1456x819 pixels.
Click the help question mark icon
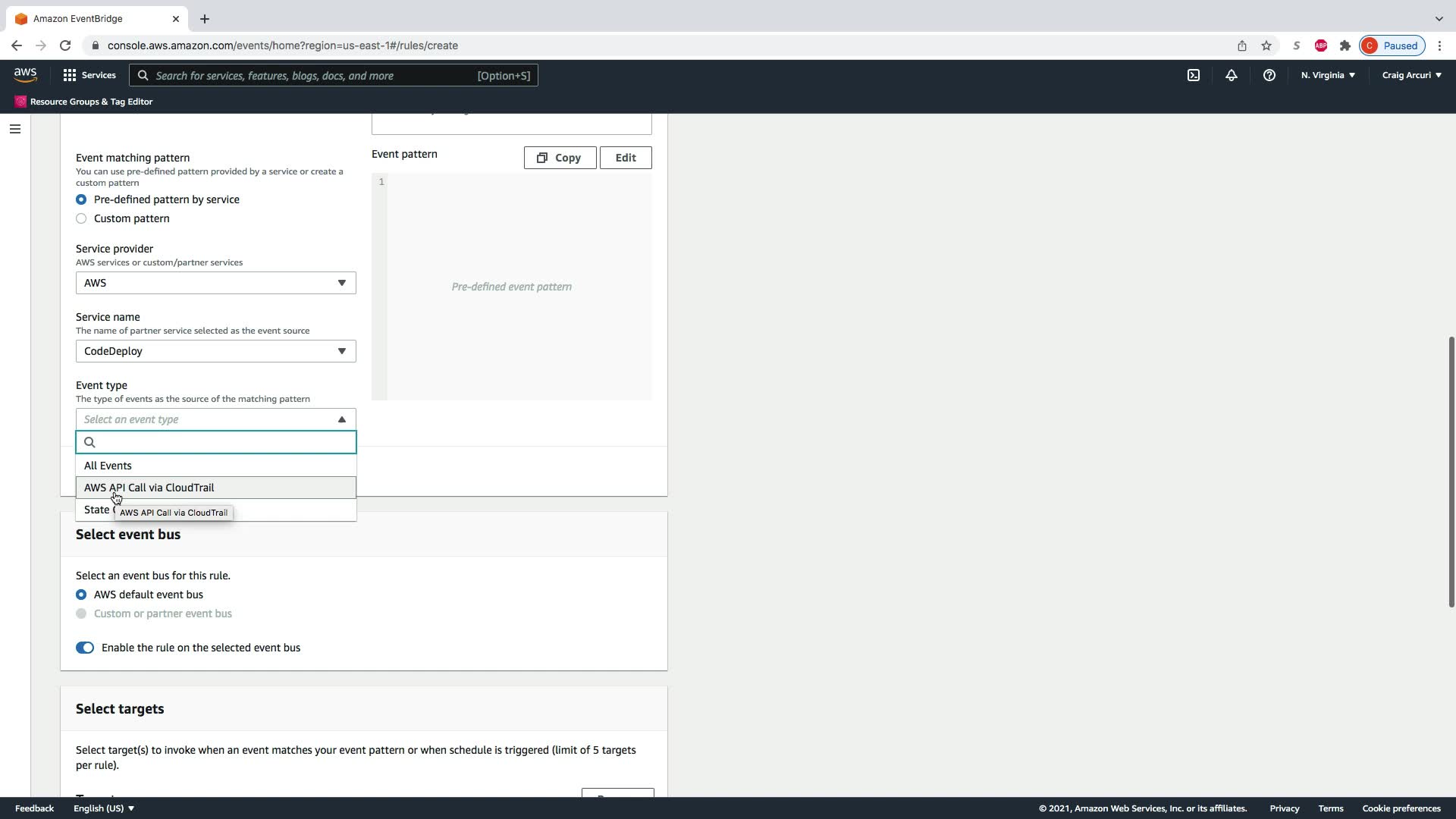tap(1269, 75)
